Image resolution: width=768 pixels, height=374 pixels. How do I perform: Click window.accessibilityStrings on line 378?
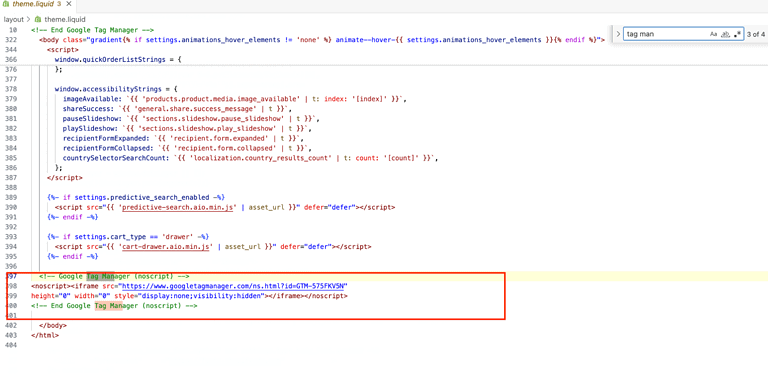click(116, 89)
